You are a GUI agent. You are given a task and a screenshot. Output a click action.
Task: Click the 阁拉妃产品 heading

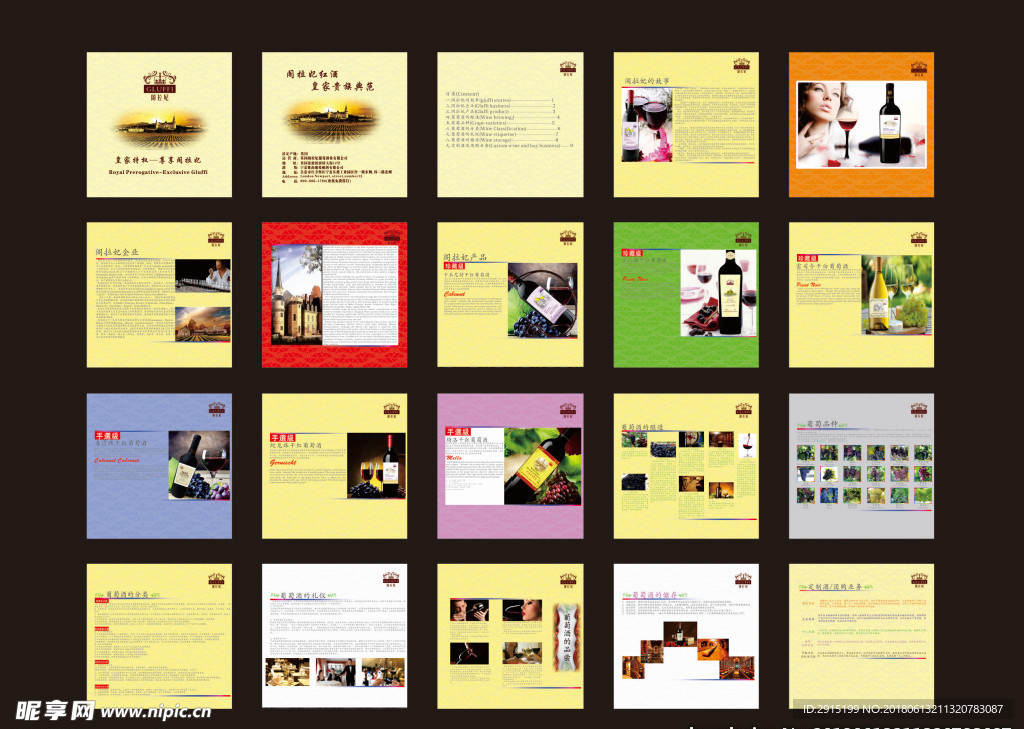pos(466,257)
